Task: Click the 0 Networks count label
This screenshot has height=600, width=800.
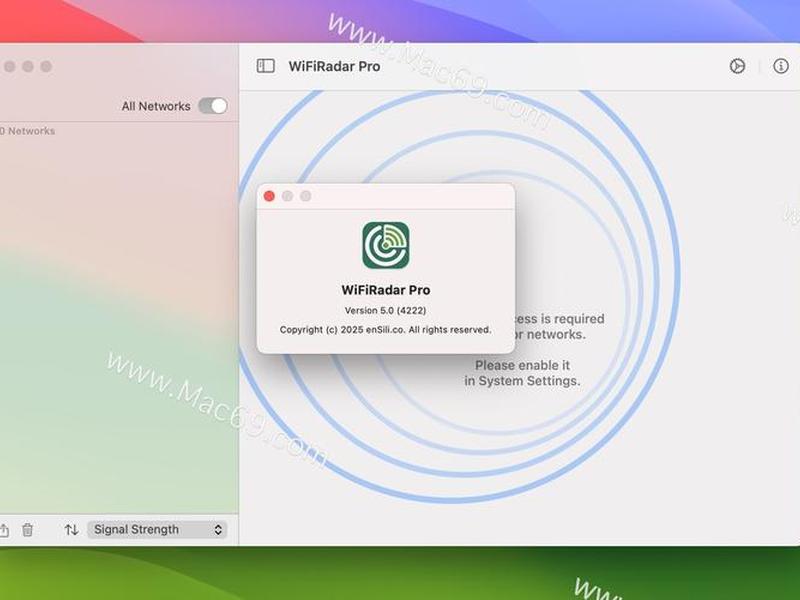Action: point(28,131)
